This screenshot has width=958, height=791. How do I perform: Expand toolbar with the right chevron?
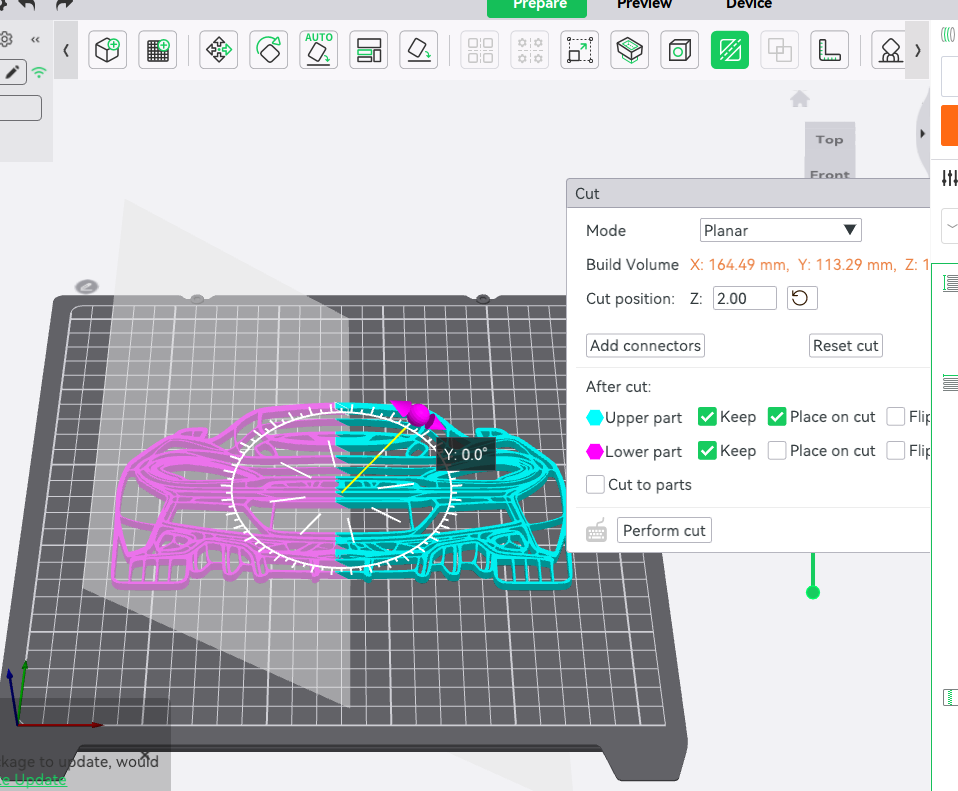click(x=917, y=50)
